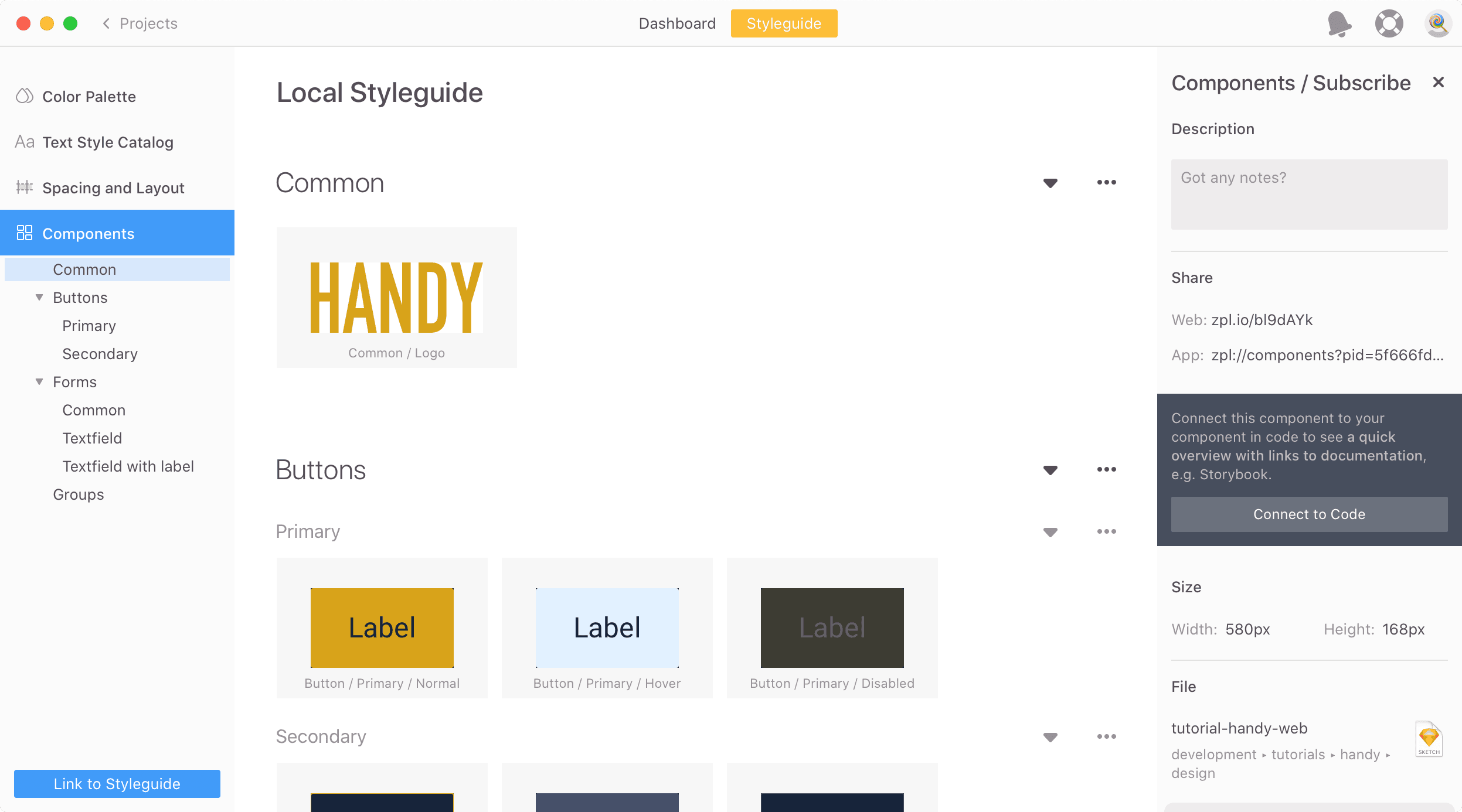Screen dimensions: 1462x812
Task: Select Textfield in the sidebar tree
Action: [92, 438]
